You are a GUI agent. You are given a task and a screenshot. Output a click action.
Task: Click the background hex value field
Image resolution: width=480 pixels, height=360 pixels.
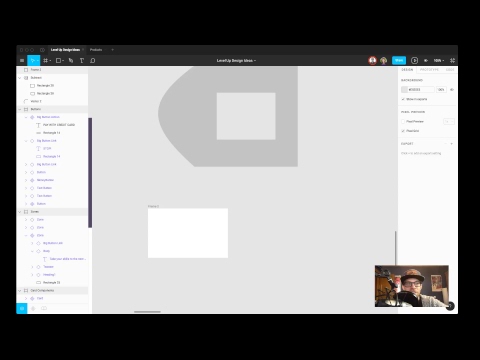click(421, 90)
